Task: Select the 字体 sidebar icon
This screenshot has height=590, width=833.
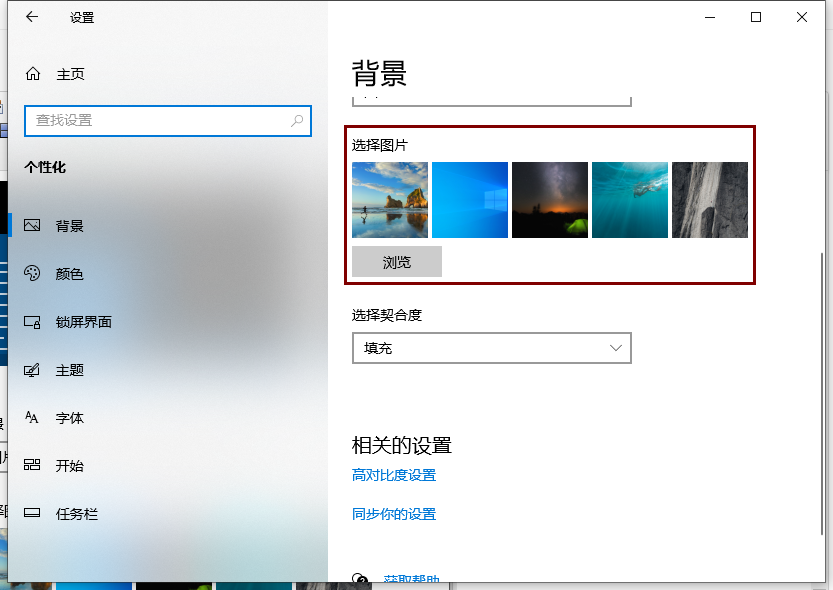Action: click(32, 417)
